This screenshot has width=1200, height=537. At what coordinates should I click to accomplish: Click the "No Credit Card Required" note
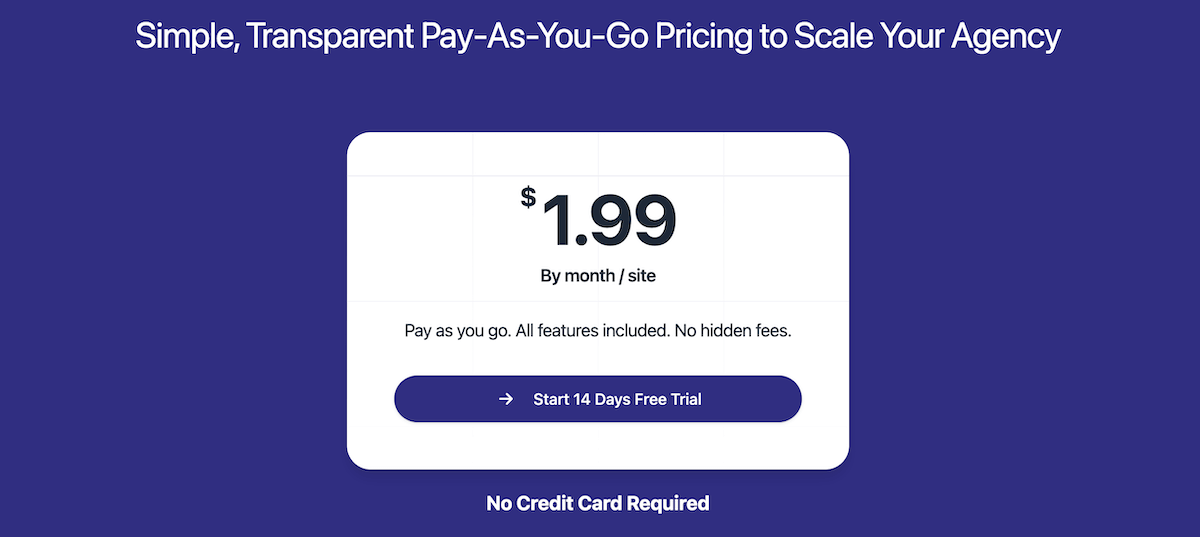point(598,503)
